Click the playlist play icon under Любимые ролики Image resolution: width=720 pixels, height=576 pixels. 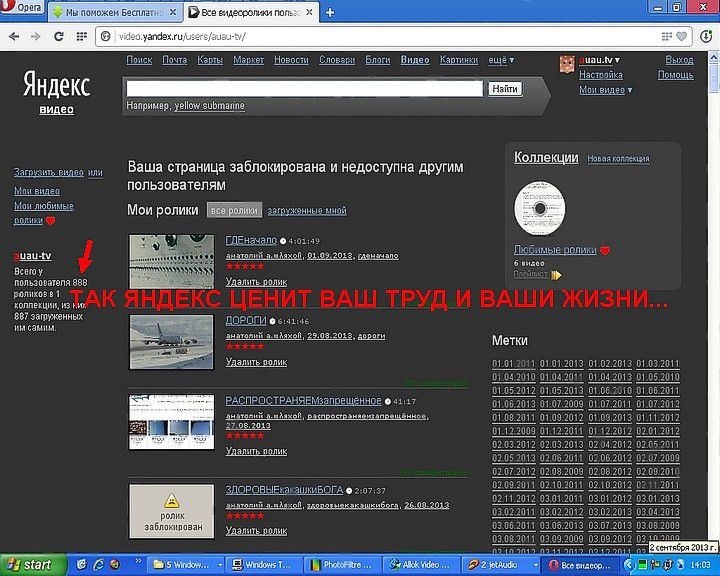pyautogui.click(x=556, y=275)
